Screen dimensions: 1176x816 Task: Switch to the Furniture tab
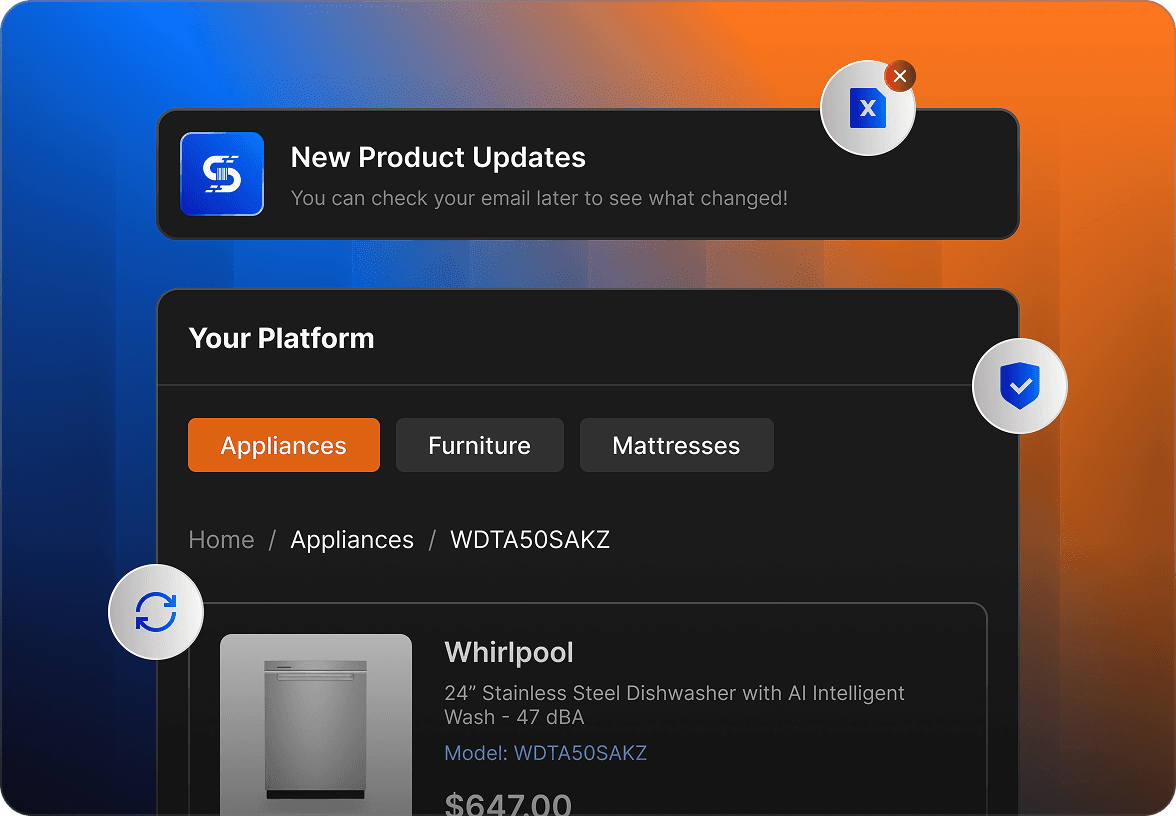[x=479, y=445]
